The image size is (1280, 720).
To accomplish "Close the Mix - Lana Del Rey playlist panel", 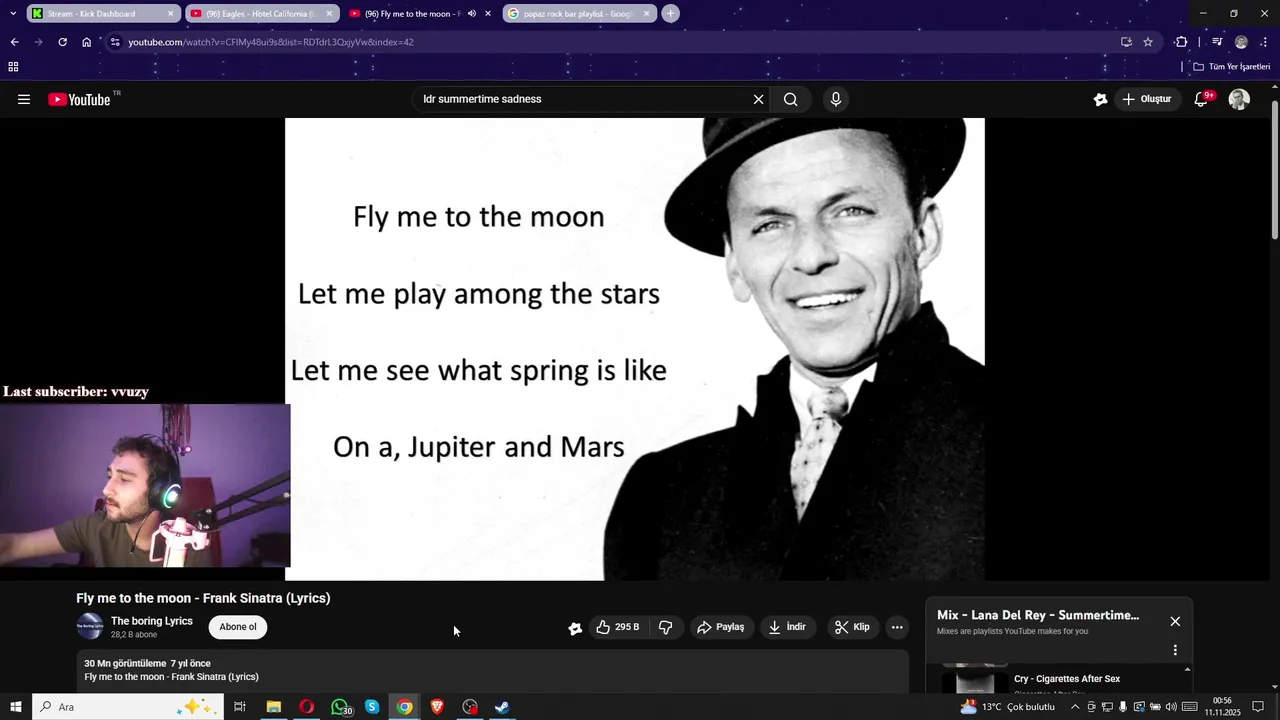I will point(1175,621).
